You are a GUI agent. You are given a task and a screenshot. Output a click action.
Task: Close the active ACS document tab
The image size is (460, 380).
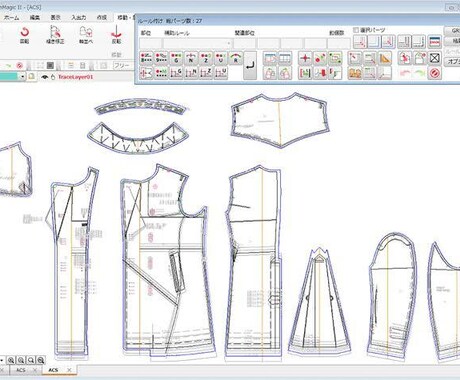[69, 370]
